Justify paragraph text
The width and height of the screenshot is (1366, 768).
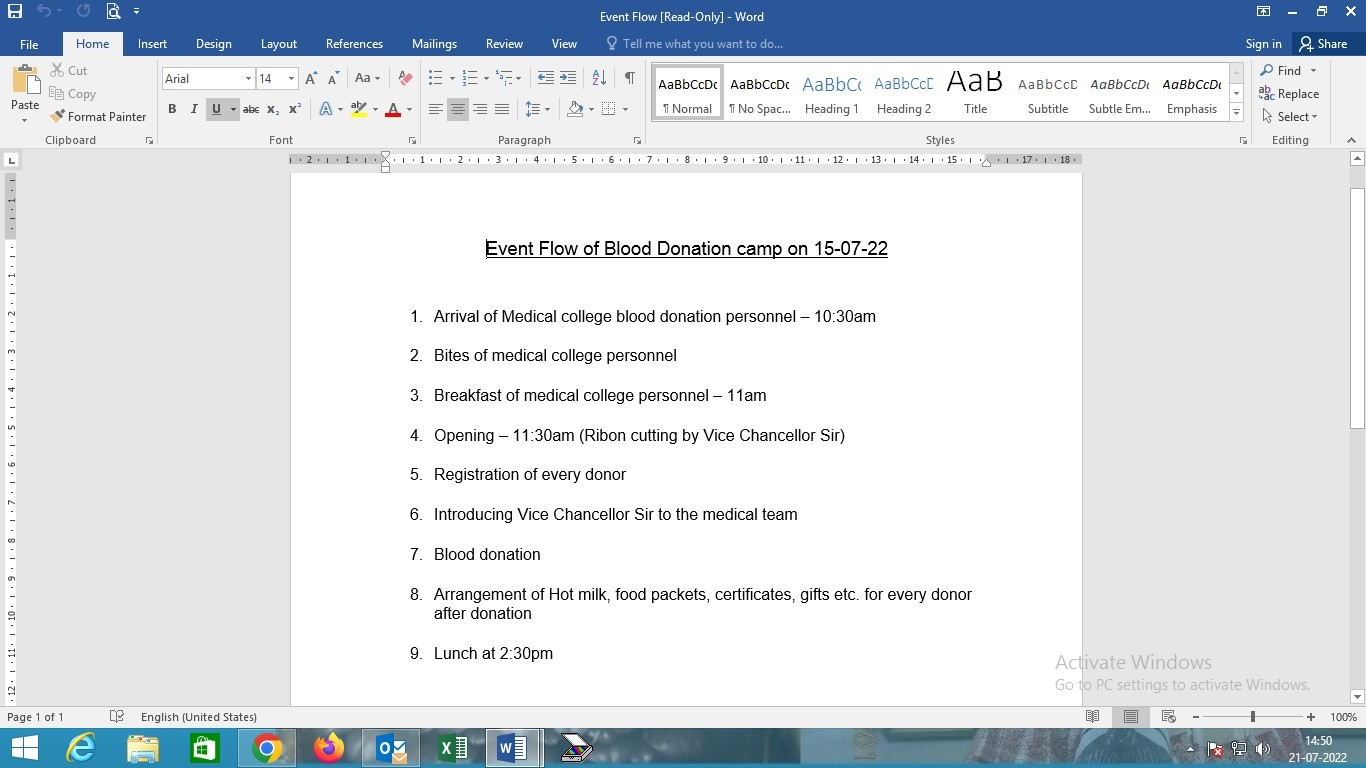[502, 109]
